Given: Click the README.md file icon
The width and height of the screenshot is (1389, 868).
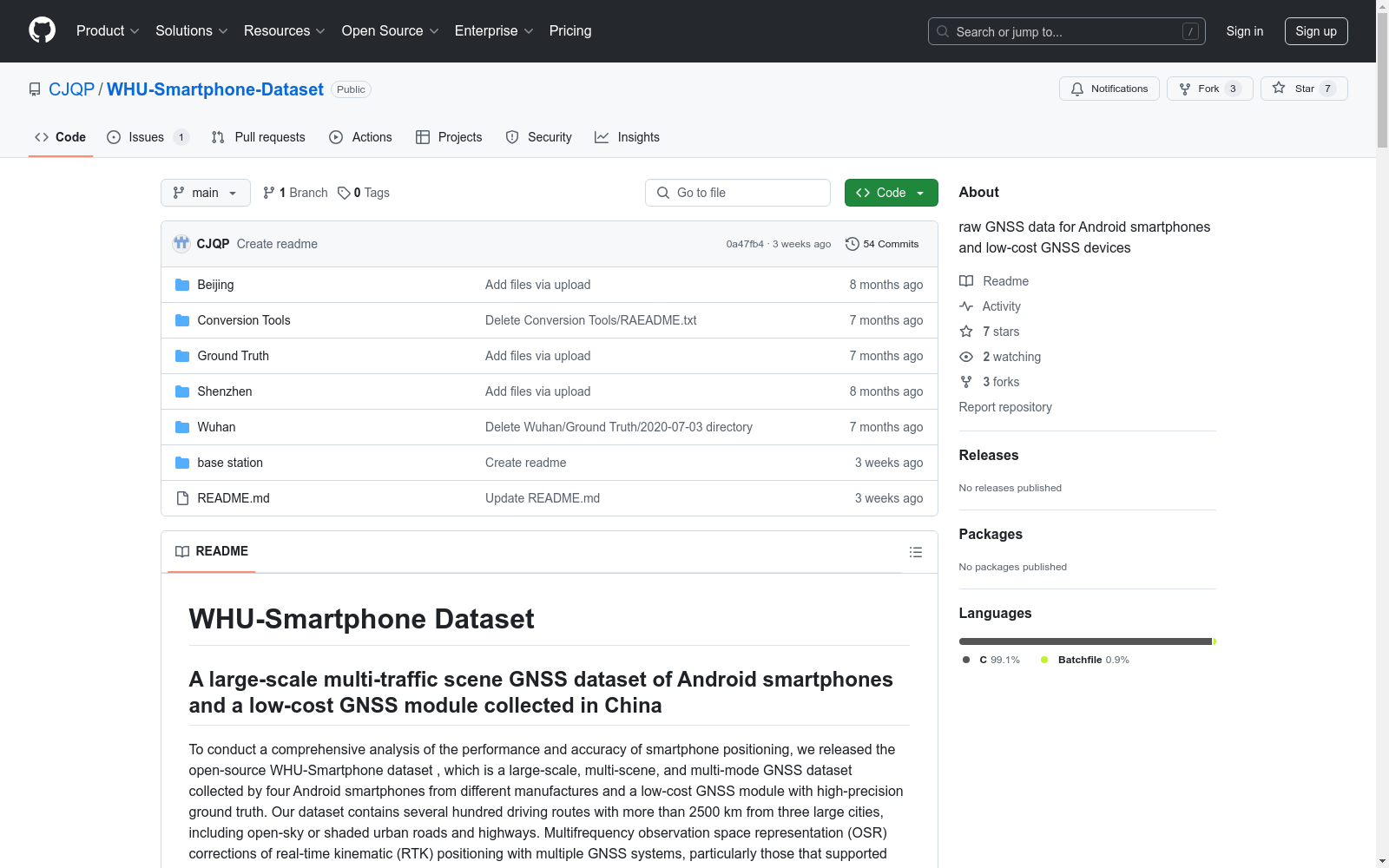Looking at the screenshot, I should [x=182, y=497].
